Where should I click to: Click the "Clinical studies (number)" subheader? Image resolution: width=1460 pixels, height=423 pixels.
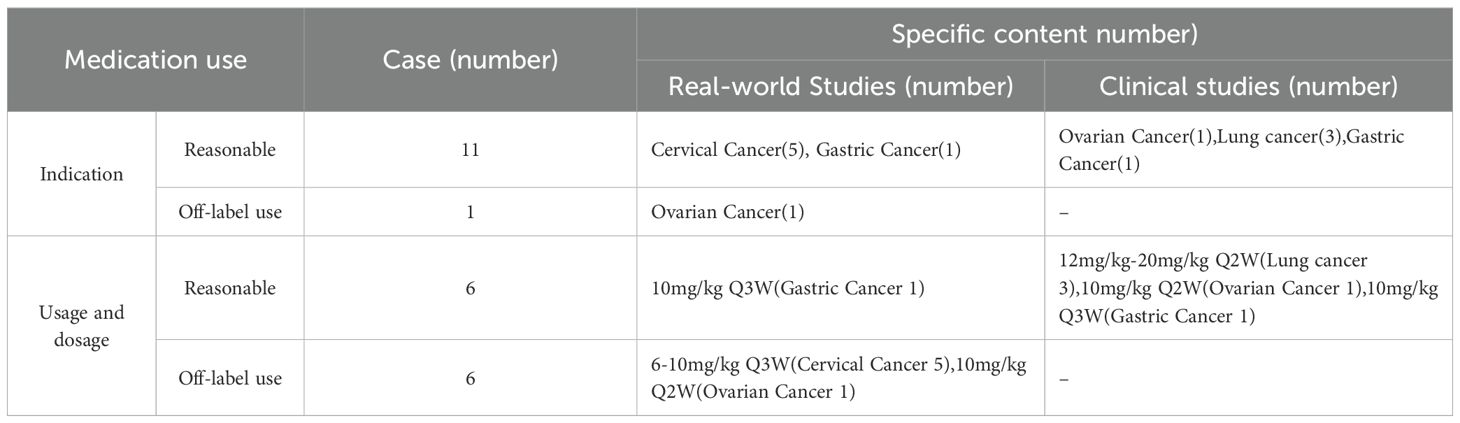coord(1248,87)
